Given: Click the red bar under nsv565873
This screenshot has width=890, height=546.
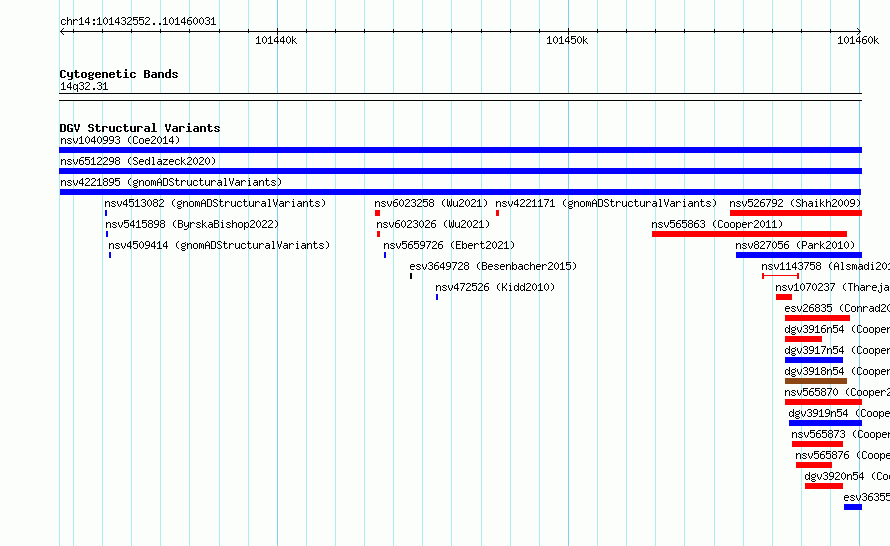Looking at the screenshot, I should [x=817, y=444].
